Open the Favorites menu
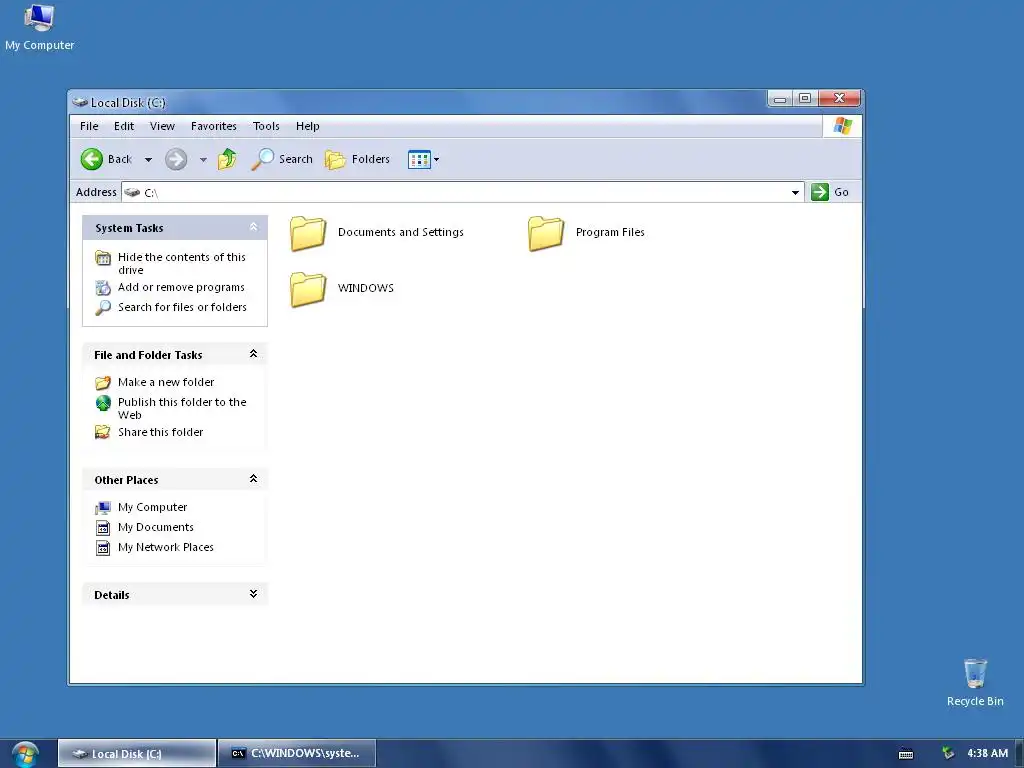Screen dimensions: 1024x768 click(214, 126)
